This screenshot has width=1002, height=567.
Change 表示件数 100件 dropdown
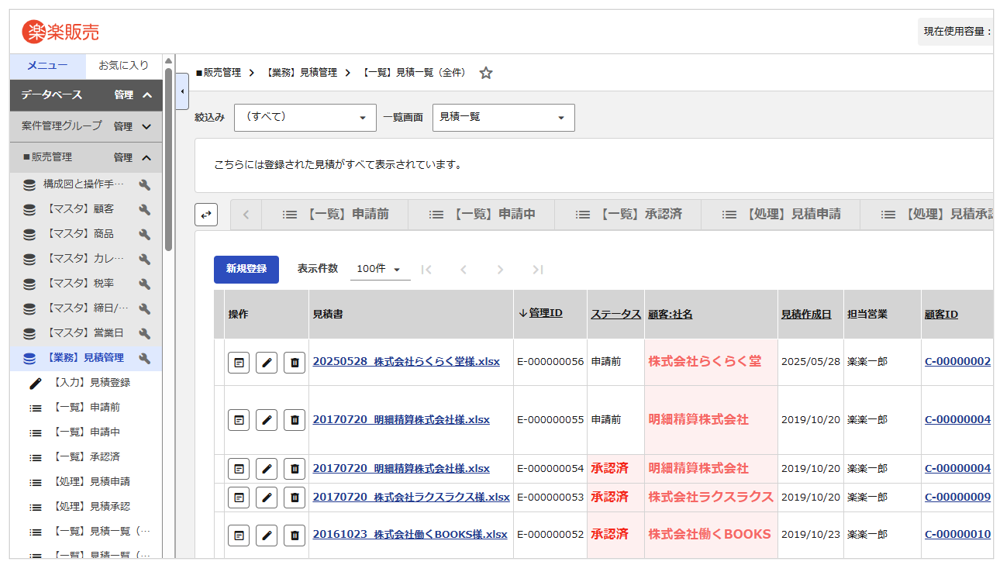(380, 269)
